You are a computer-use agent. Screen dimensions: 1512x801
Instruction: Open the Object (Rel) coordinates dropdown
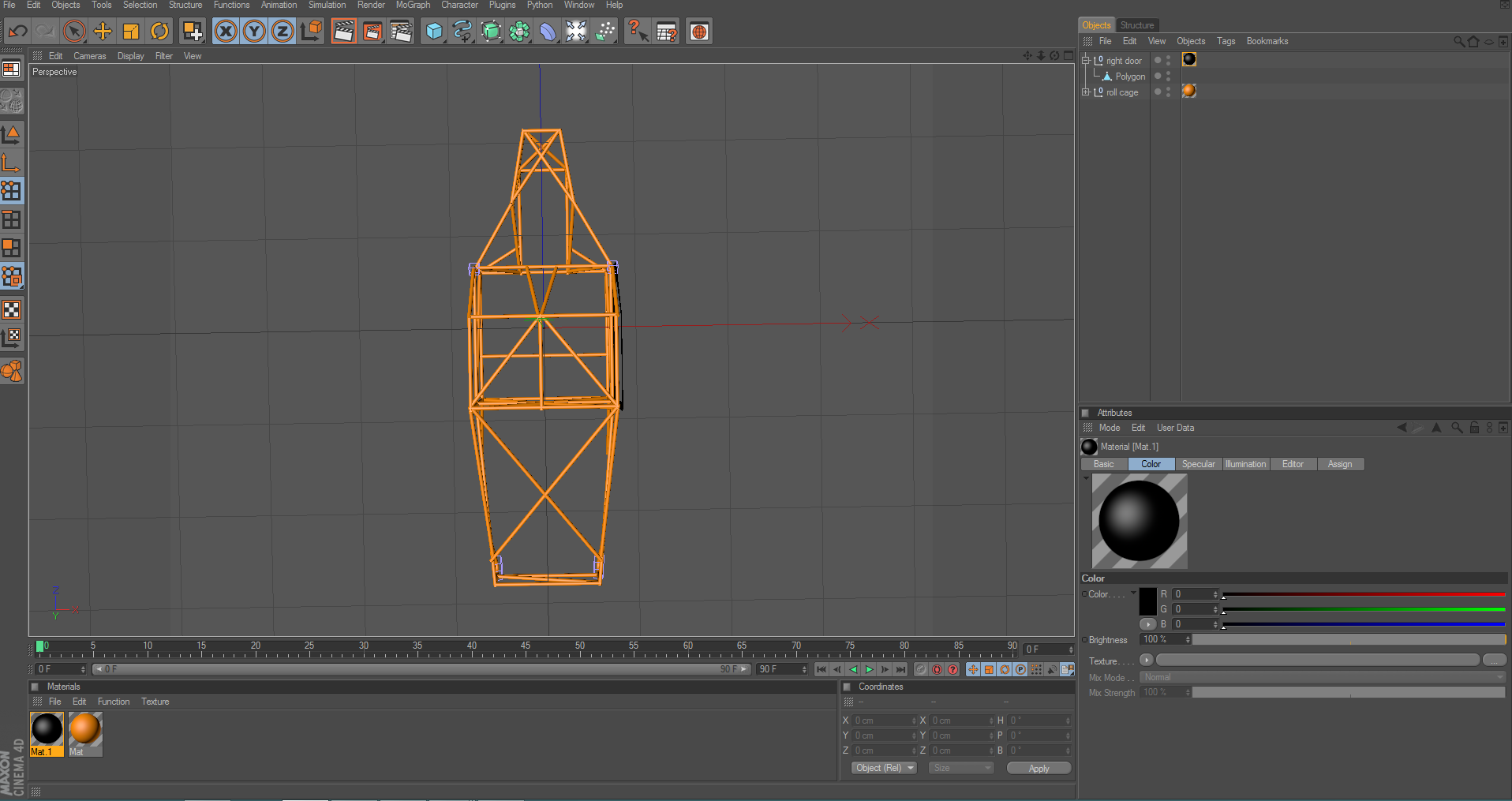[884, 768]
